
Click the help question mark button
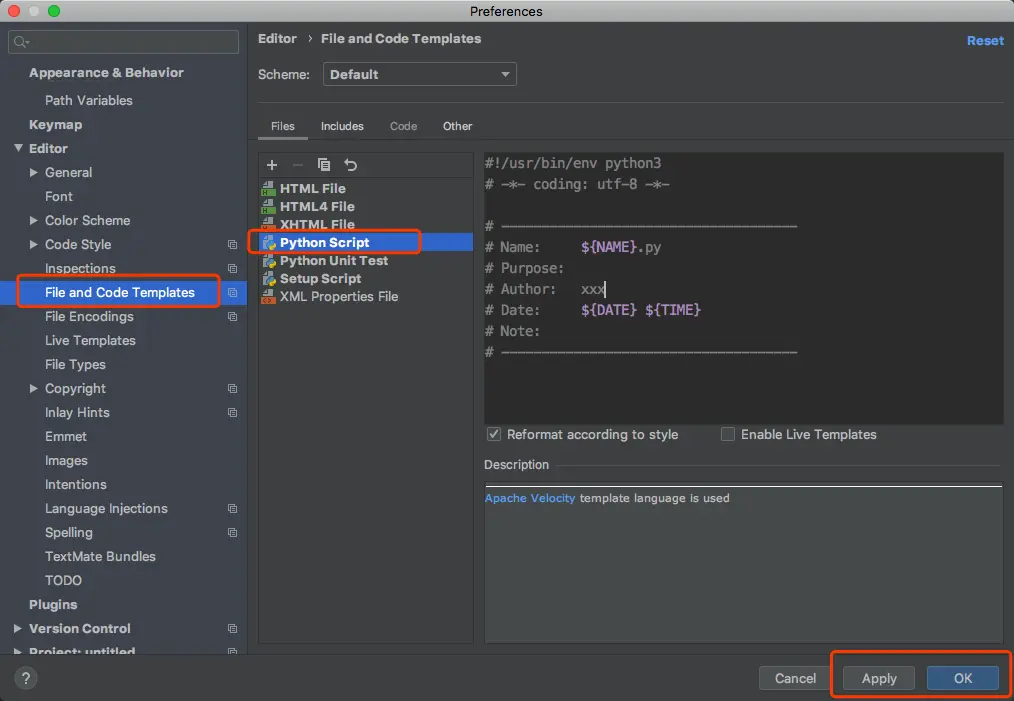[x=25, y=678]
